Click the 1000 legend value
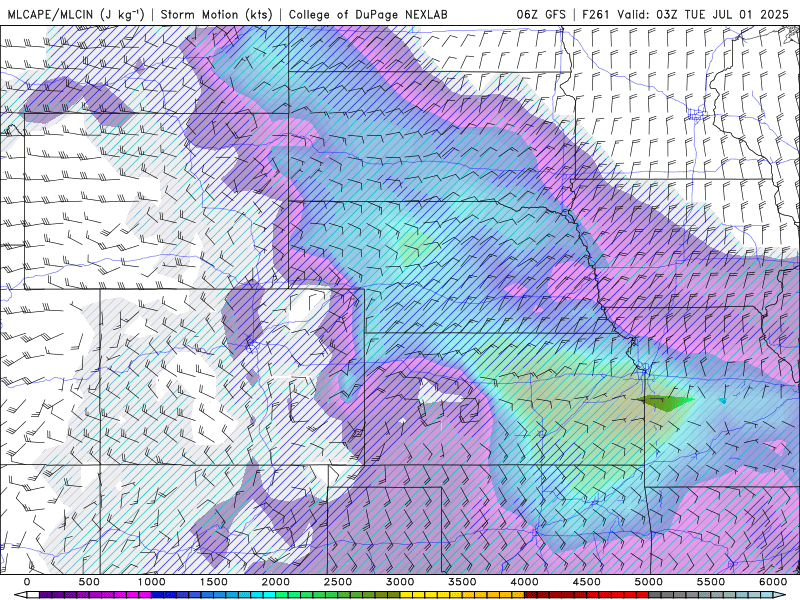Viewport: 800px width, 600px height. pos(152,582)
